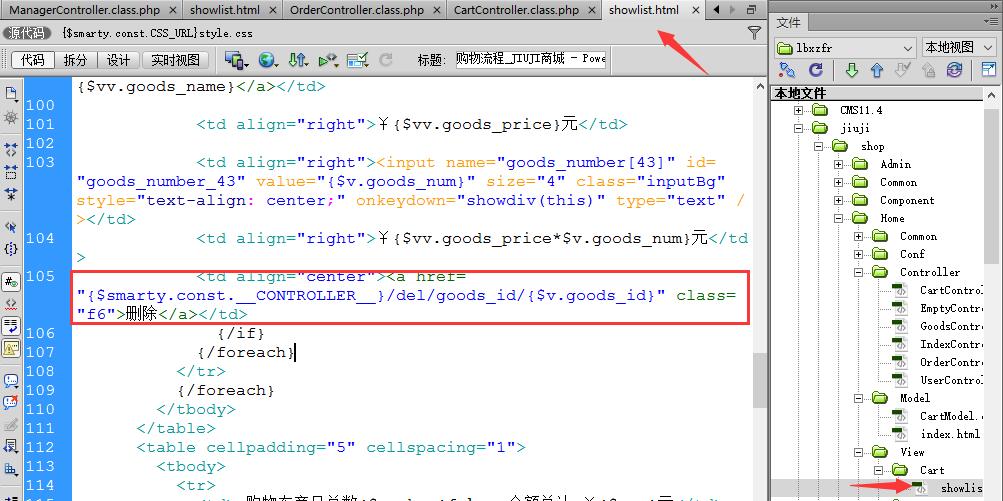Open file management arrows icon
1003x501 pixels.
tap(298, 60)
